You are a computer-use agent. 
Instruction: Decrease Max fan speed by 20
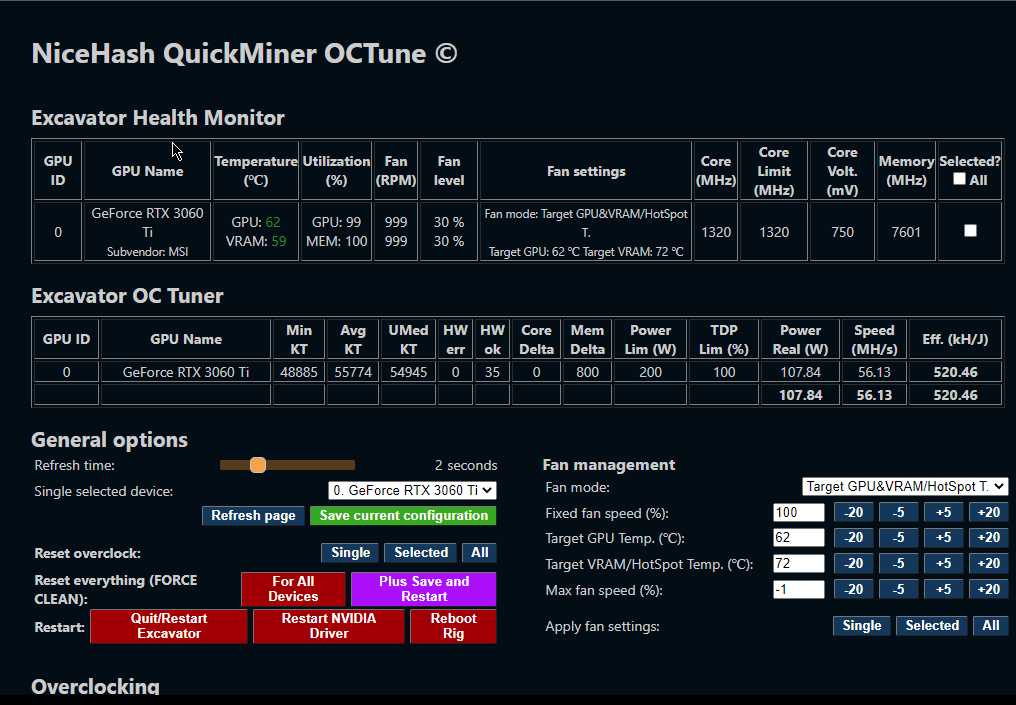(853, 590)
